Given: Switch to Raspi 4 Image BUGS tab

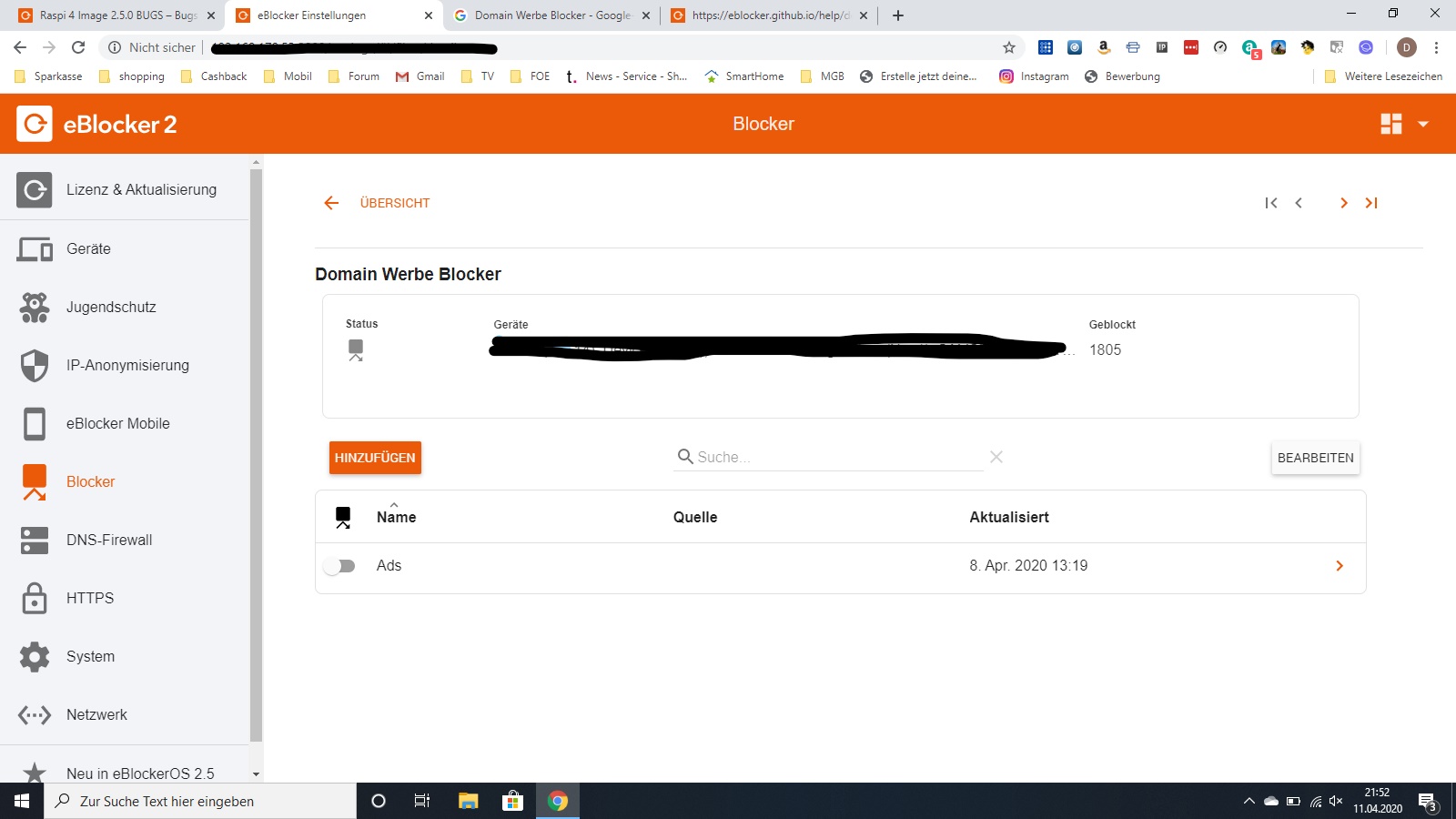Looking at the screenshot, I should [118, 15].
